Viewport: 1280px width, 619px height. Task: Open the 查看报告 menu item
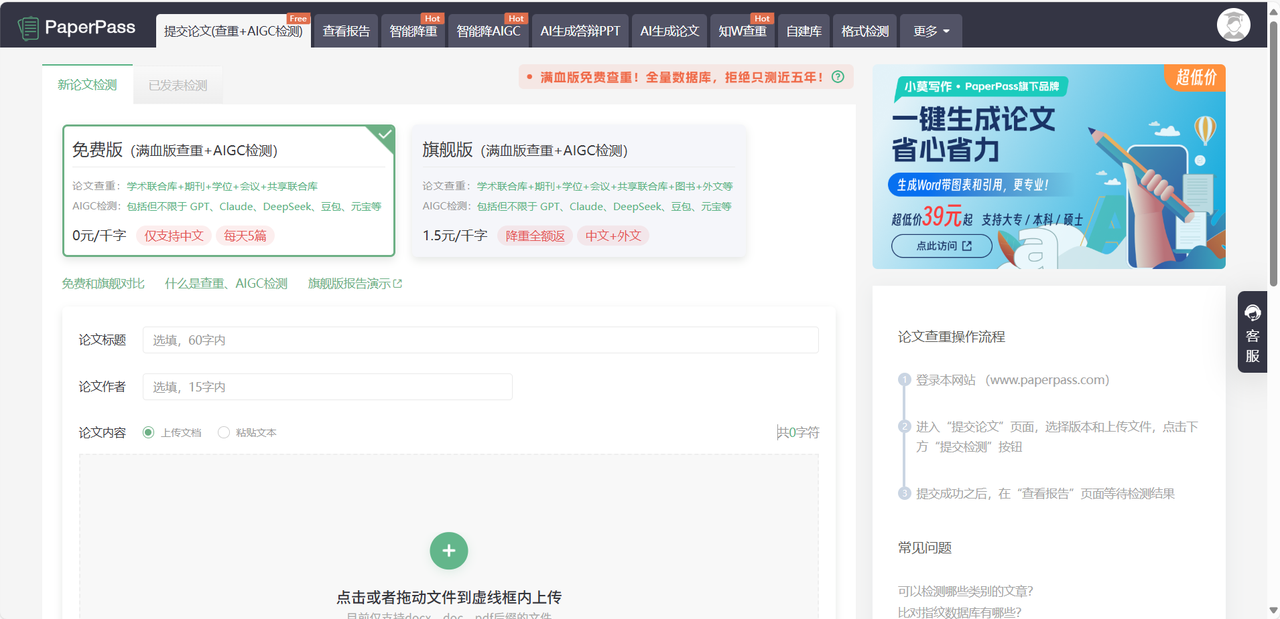(346, 31)
